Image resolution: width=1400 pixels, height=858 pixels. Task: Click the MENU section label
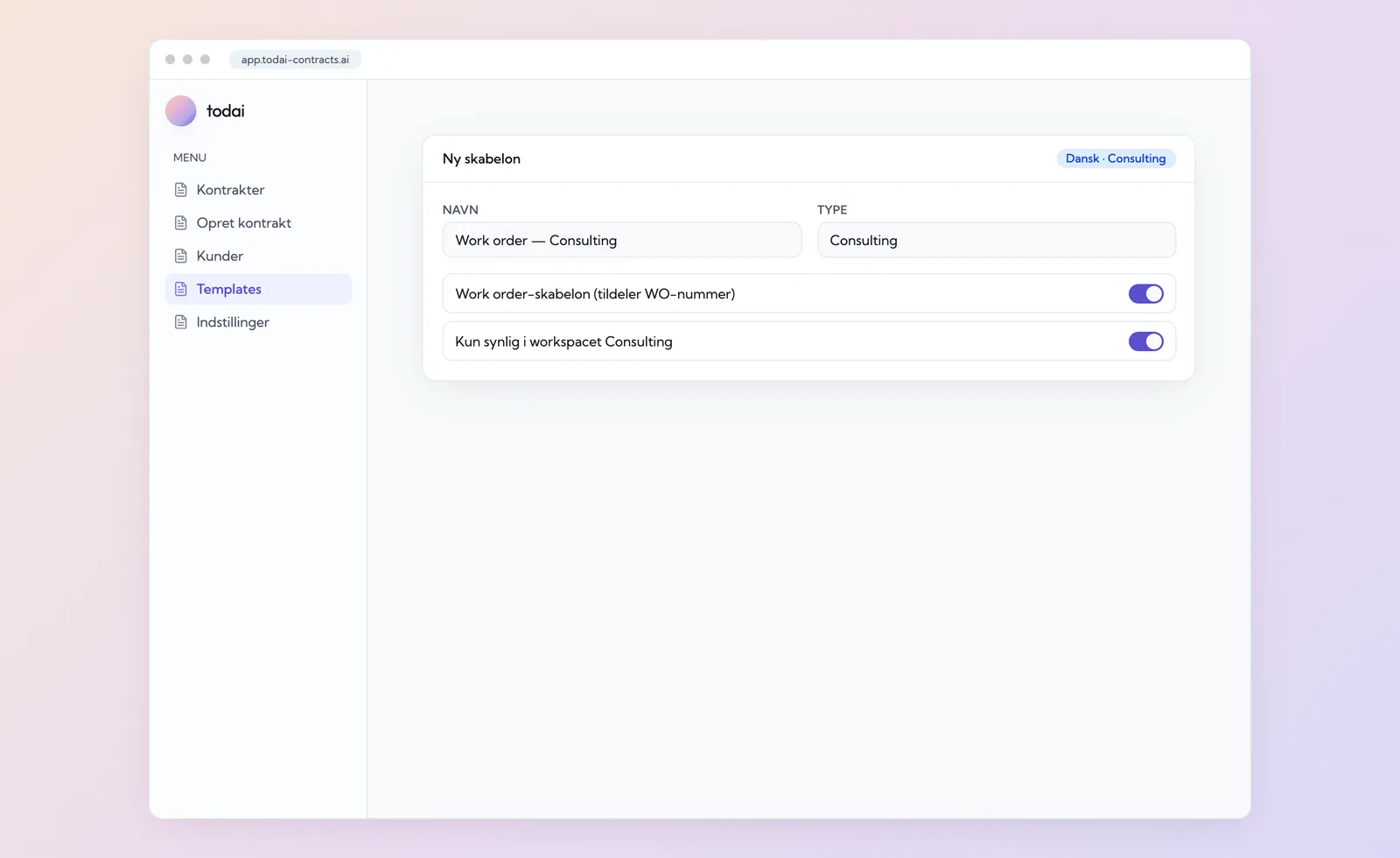coord(190,158)
